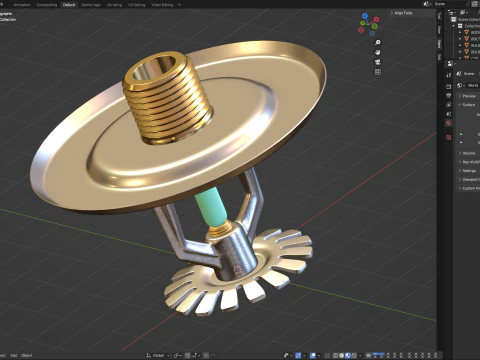Open the Tool tab in the sidebar
Image resolution: width=480 pixels, height=360 pixels.
click(439, 16)
